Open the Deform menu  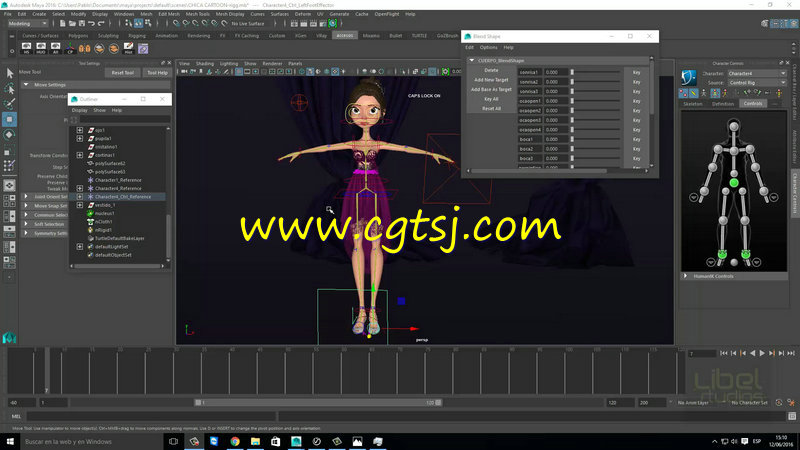point(303,14)
